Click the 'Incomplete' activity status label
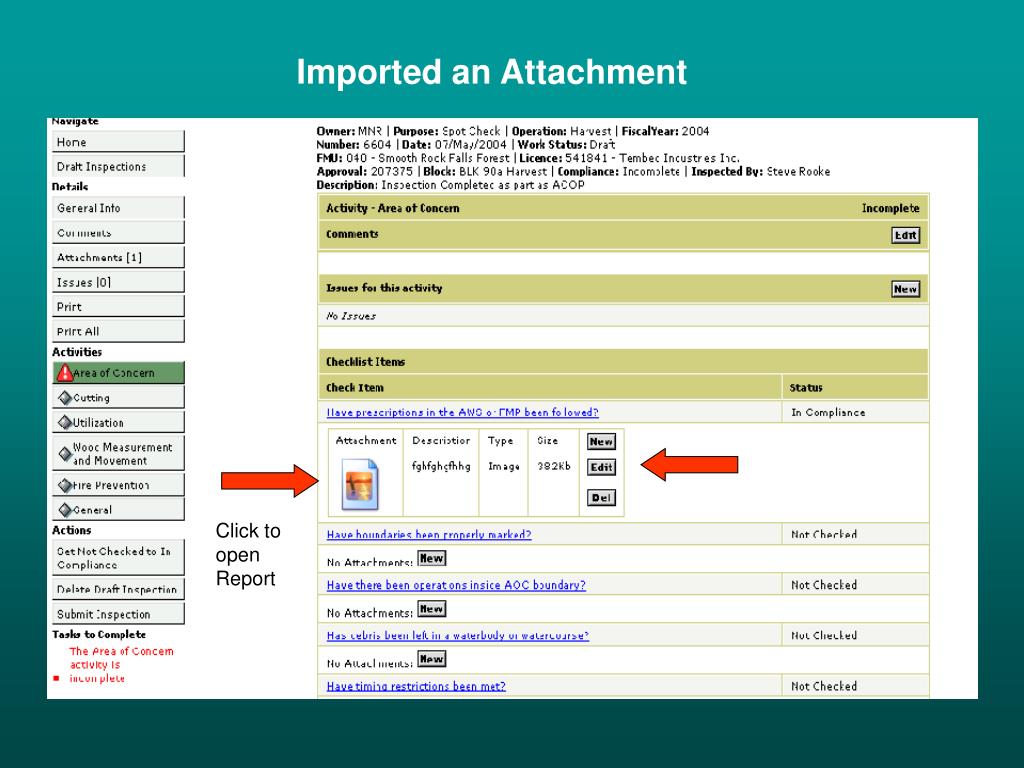This screenshot has width=1024, height=768. pyautogui.click(x=890, y=208)
